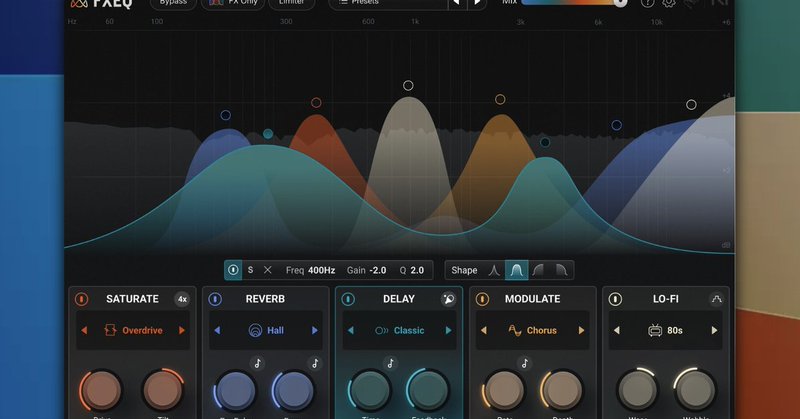Viewport: 800px width, 419px height.
Task: Switch to previous Reverb type before Hall
Action: 217,331
